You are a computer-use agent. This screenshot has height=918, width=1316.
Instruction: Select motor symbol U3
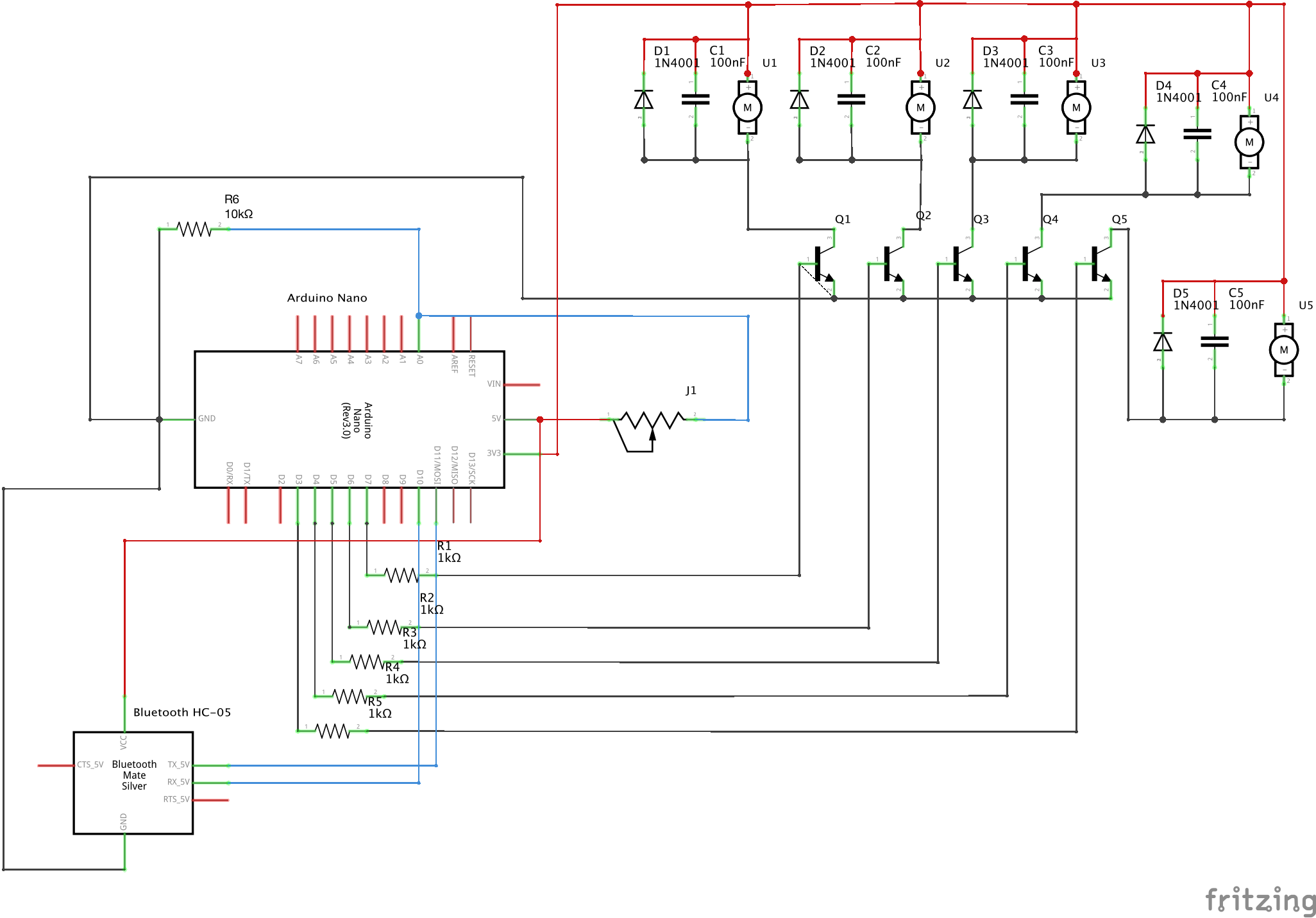point(1076,108)
